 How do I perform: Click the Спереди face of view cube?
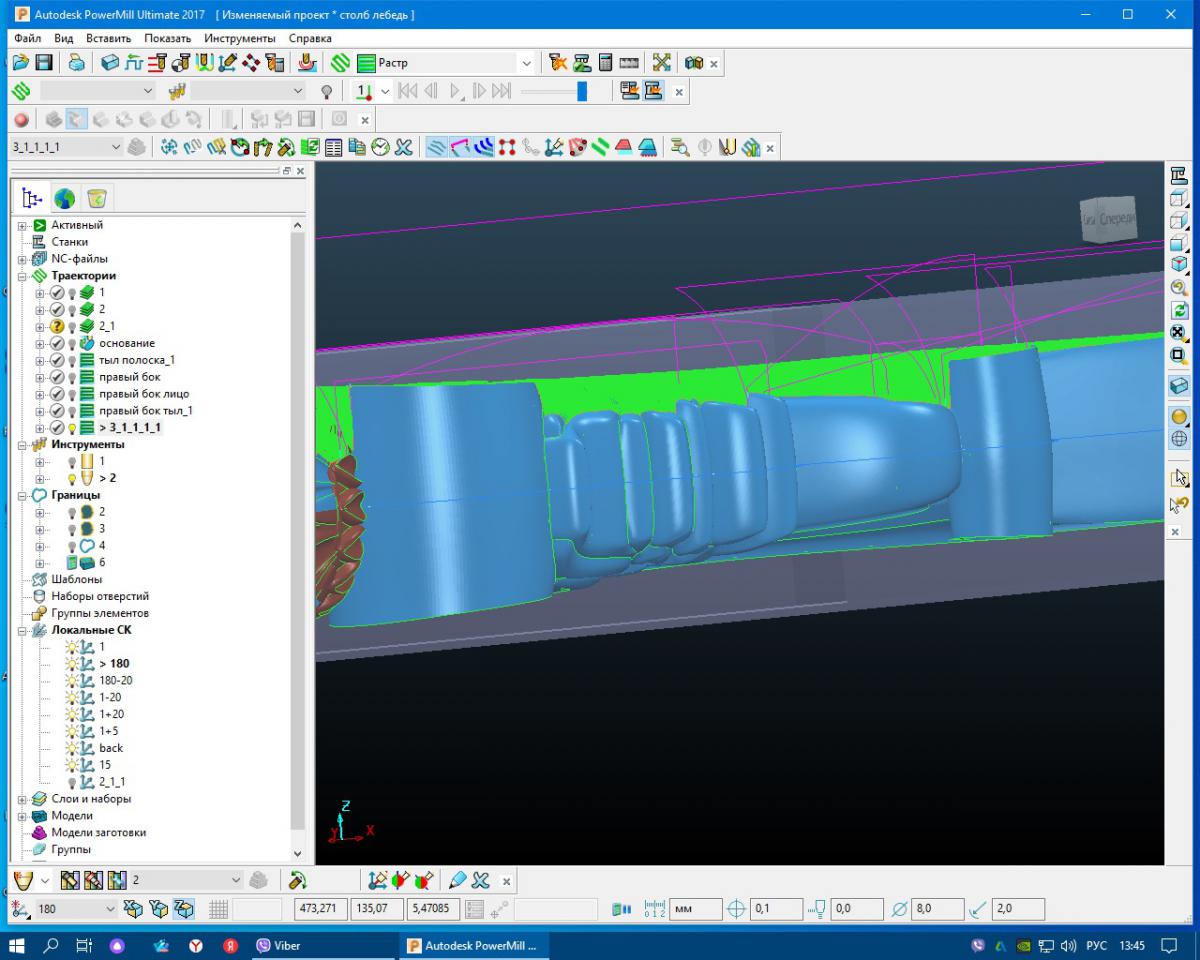(x=1117, y=218)
